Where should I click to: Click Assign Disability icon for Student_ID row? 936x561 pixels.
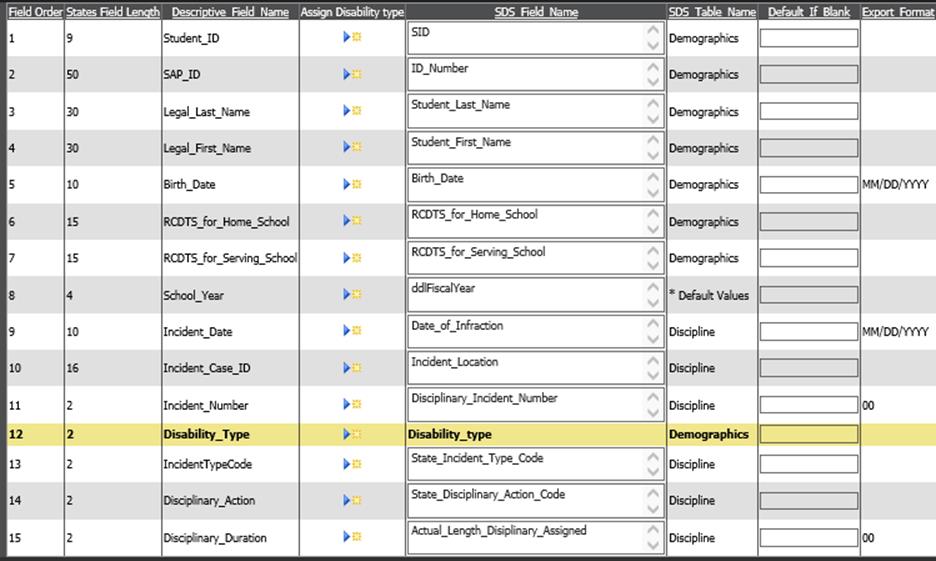[x=352, y=37]
